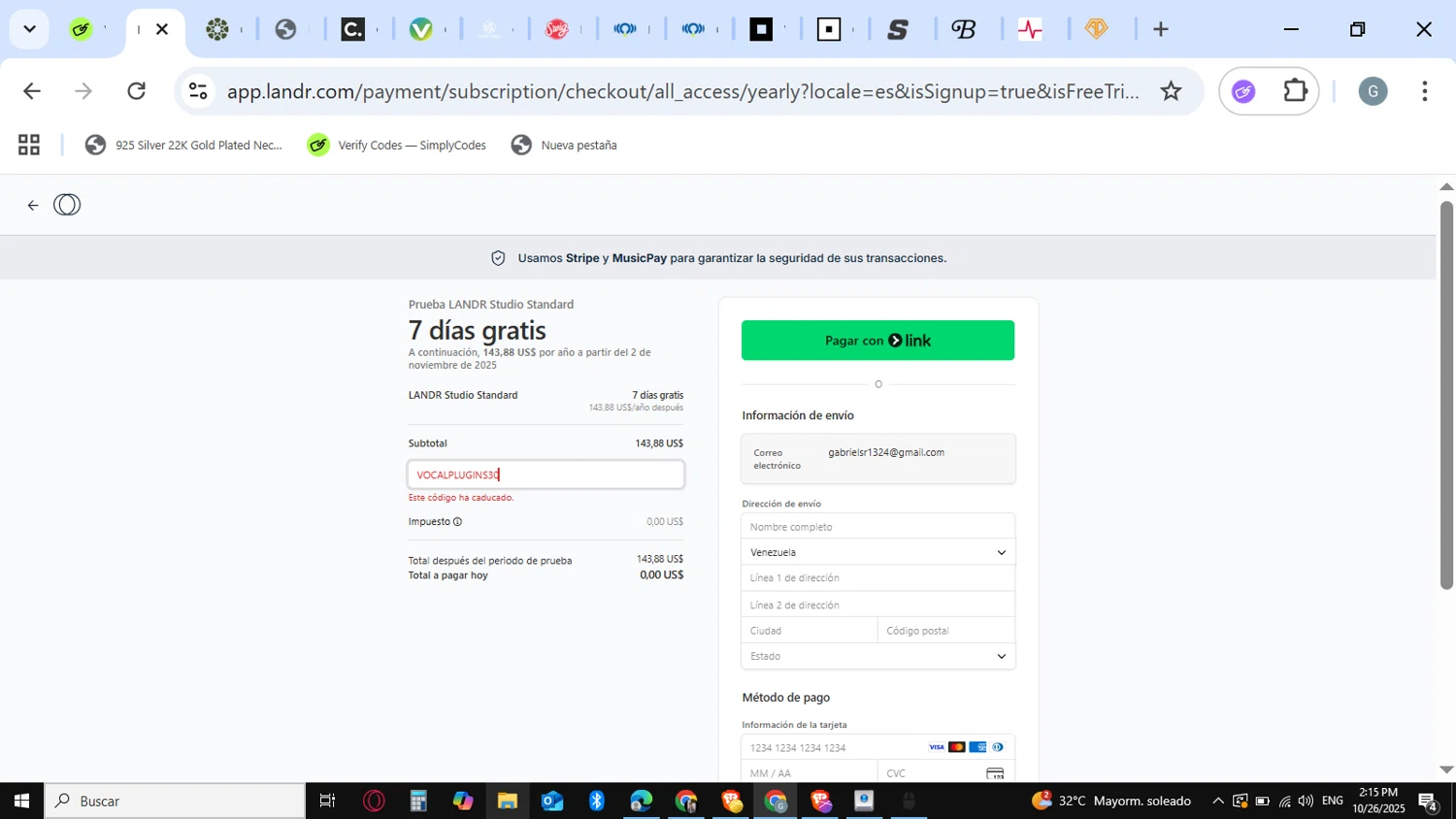Click the browser back arrow
Viewport: 1456px width, 819px height.
point(32,91)
